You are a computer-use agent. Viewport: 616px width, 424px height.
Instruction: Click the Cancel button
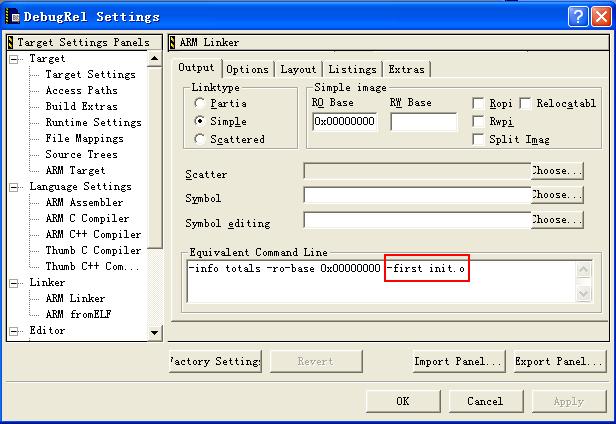tap(486, 401)
